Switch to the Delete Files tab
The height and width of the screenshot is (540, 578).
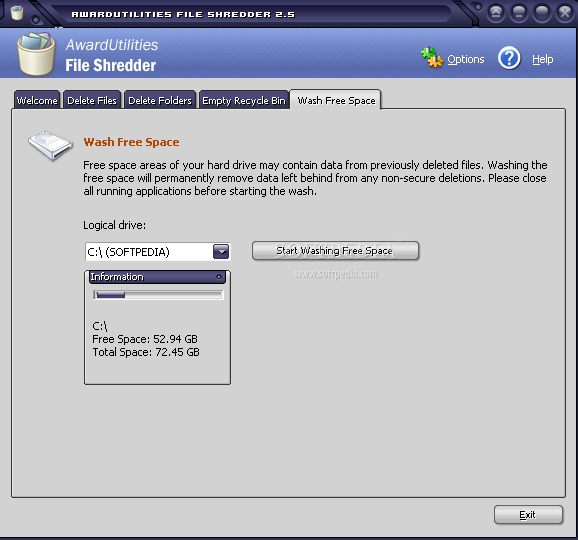pyautogui.click(x=92, y=100)
